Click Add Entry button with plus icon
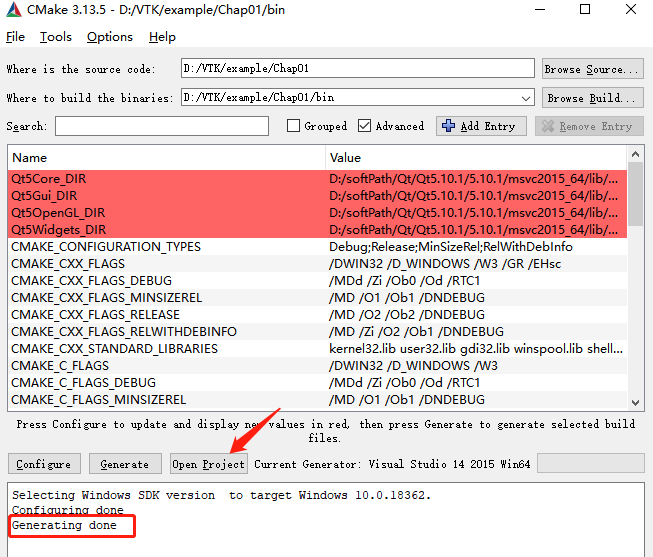Screen dimensions: 653x557 tap(481, 126)
